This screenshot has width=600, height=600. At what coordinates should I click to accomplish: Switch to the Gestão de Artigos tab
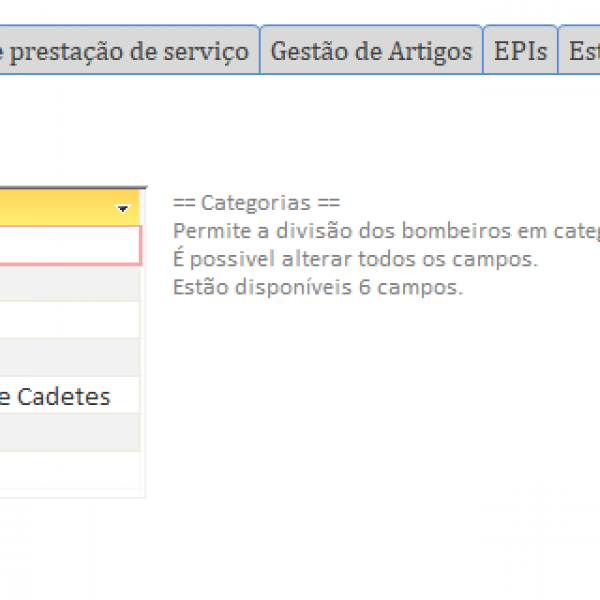371,51
